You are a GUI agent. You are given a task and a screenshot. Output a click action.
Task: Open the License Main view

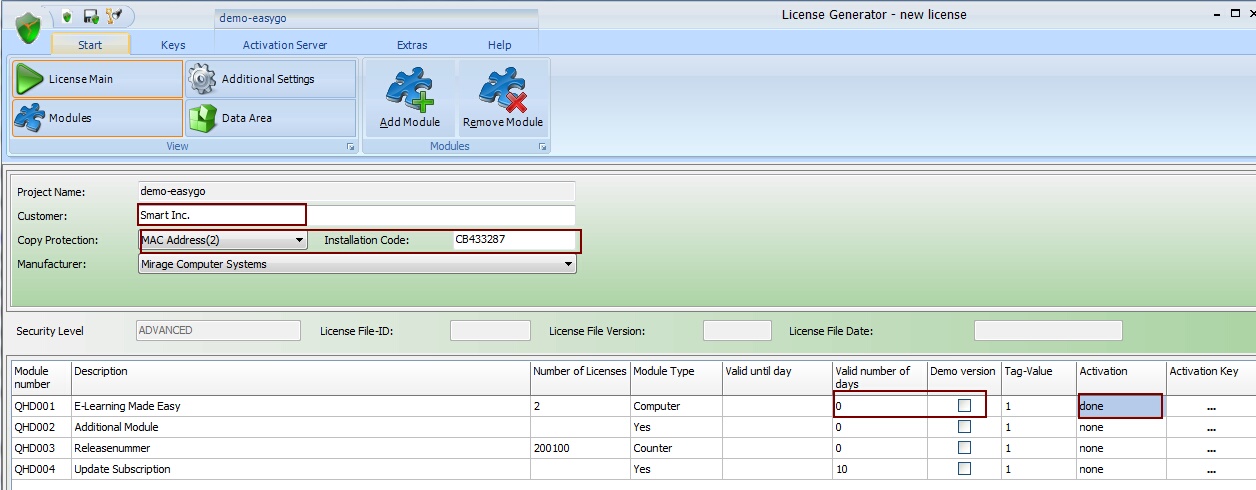pos(97,79)
